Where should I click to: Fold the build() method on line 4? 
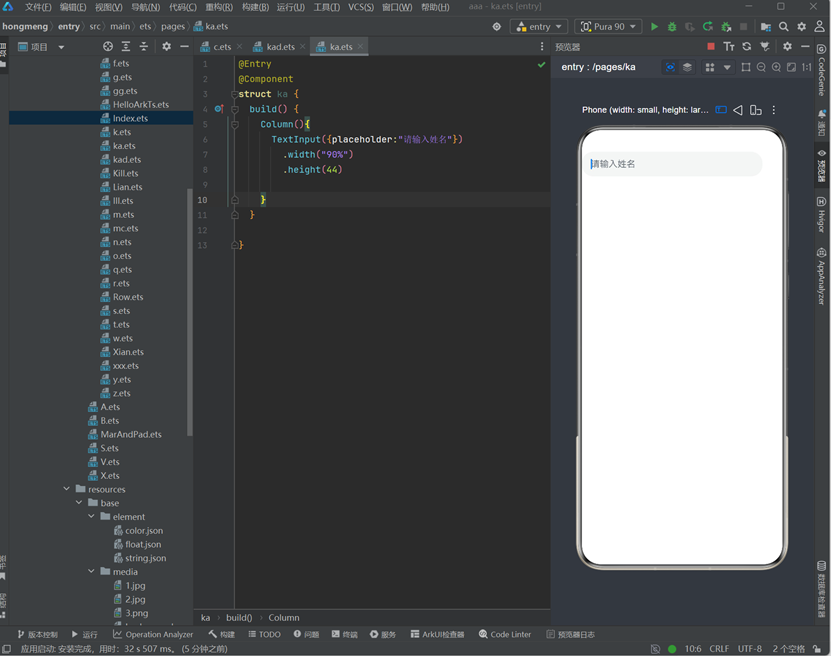(x=235, y=109)
